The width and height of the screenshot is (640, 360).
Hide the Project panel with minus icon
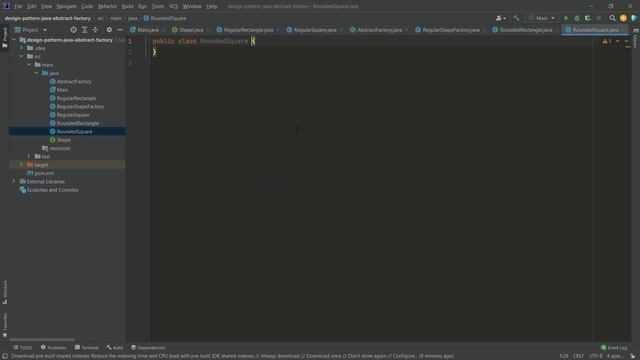click(120, 30)
